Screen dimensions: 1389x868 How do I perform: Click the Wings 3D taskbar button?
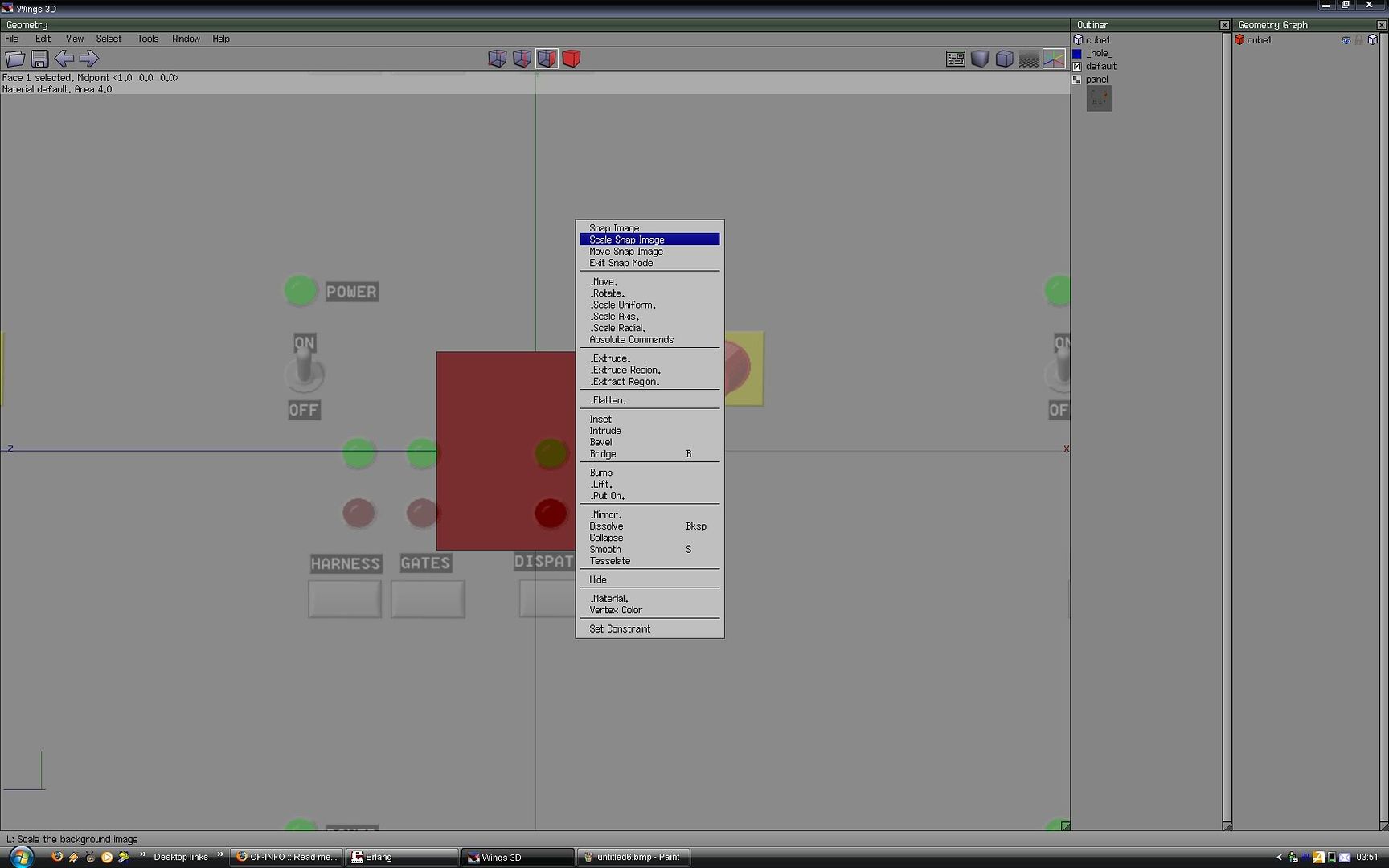coord(518,857)
